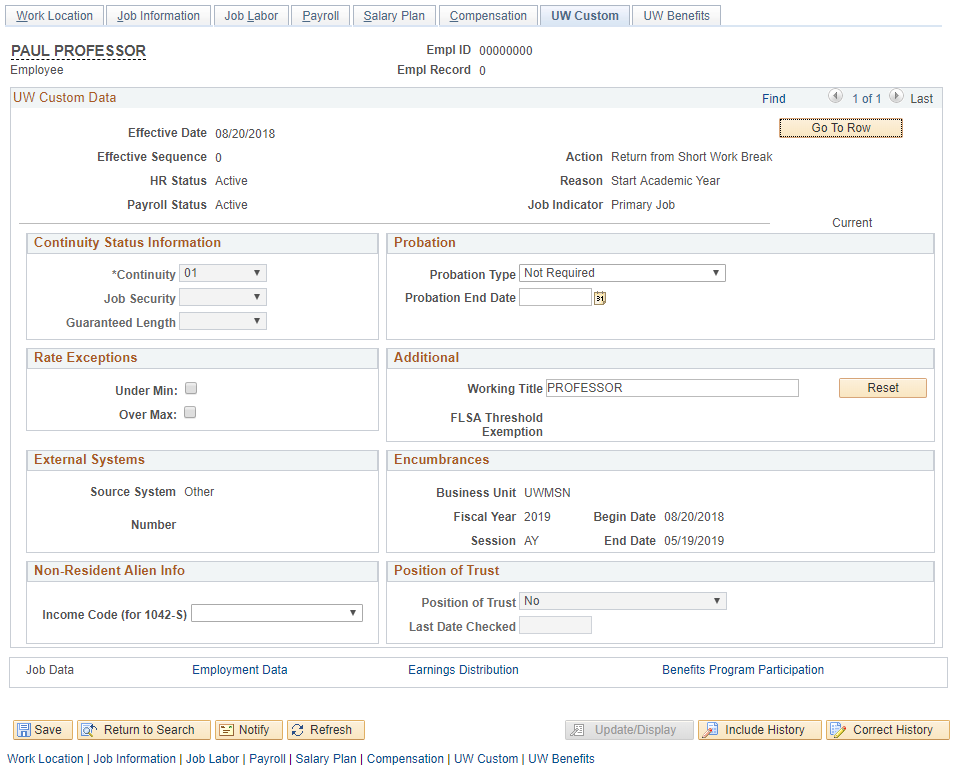The height and width of the screenshot is (772, 963).
Task: Click the Go To Row button
Action: pos(841,128)
